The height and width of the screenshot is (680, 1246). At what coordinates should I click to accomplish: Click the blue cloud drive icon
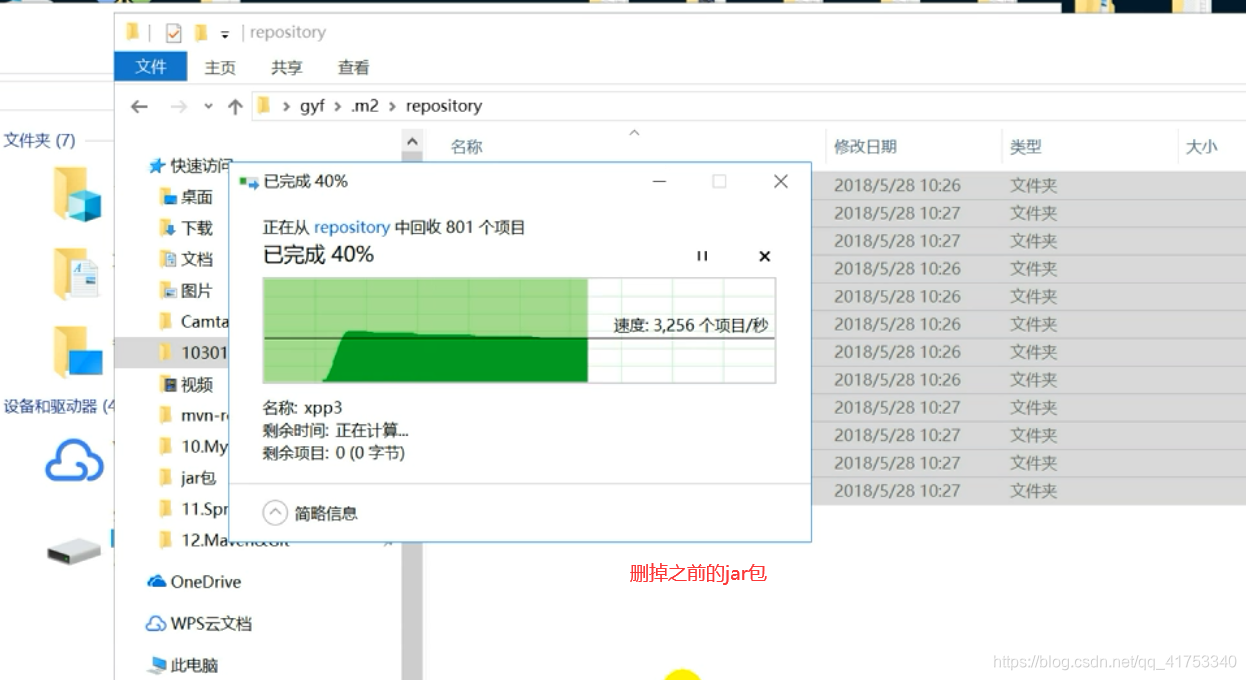tap(75, 463)
